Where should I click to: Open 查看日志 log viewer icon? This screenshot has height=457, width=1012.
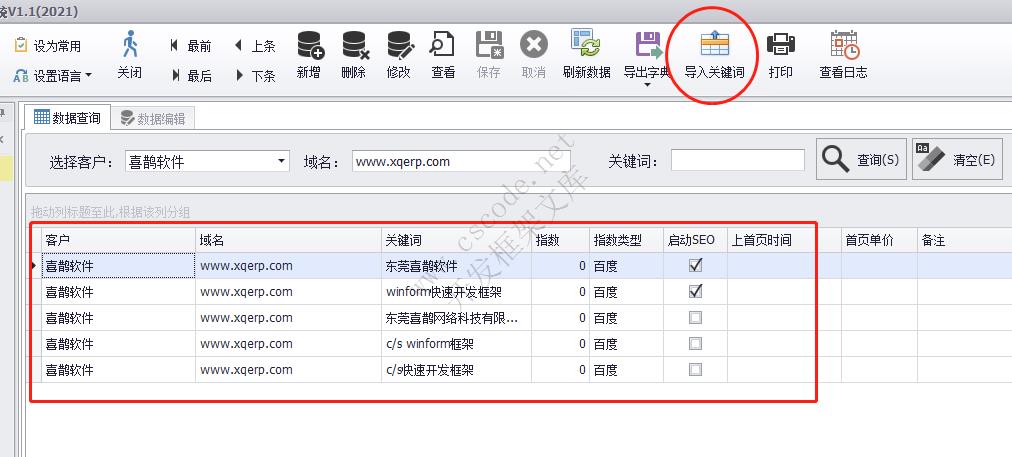(843, 46)
